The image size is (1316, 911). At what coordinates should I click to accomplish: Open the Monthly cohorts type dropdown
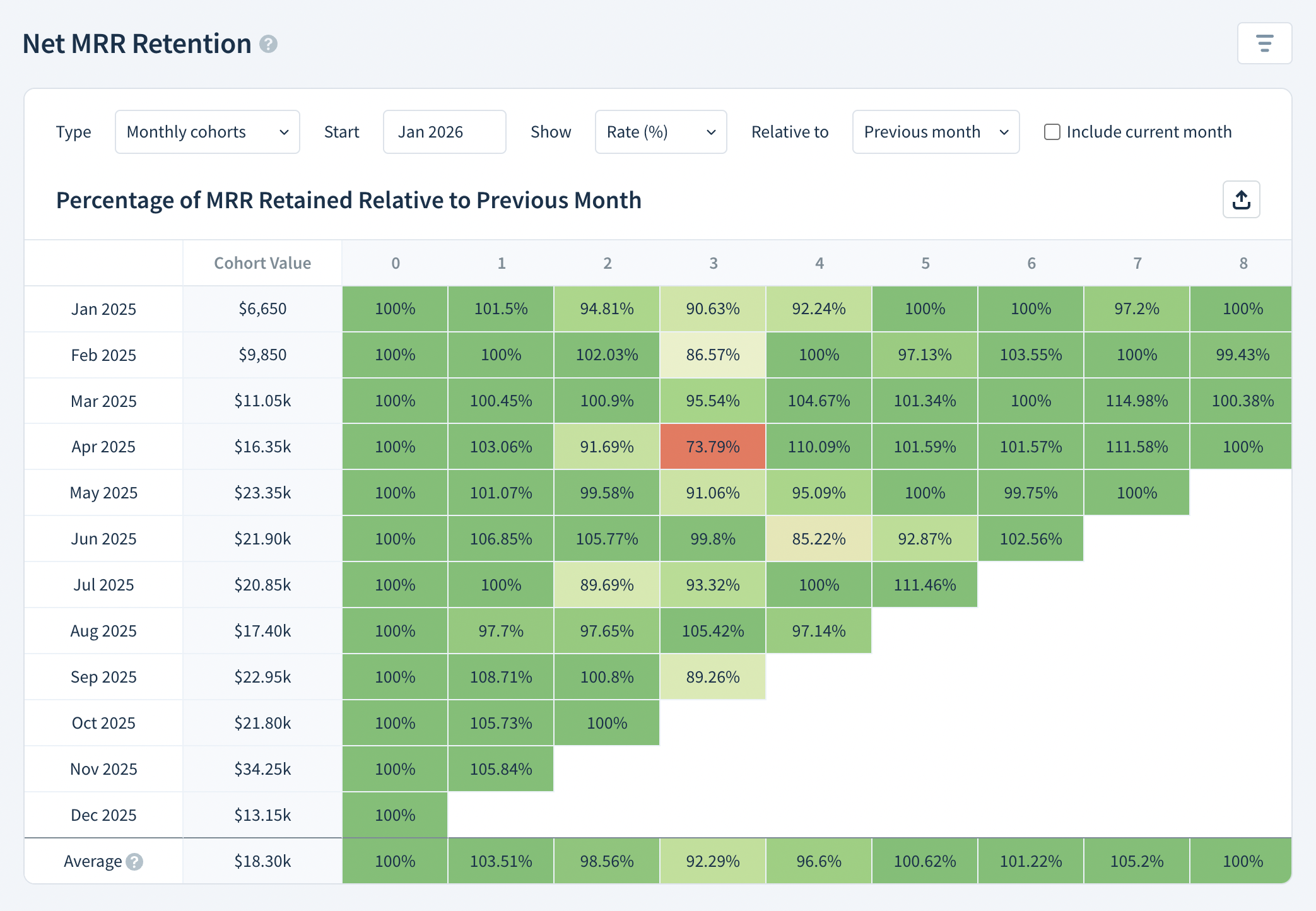coord(207,132)
